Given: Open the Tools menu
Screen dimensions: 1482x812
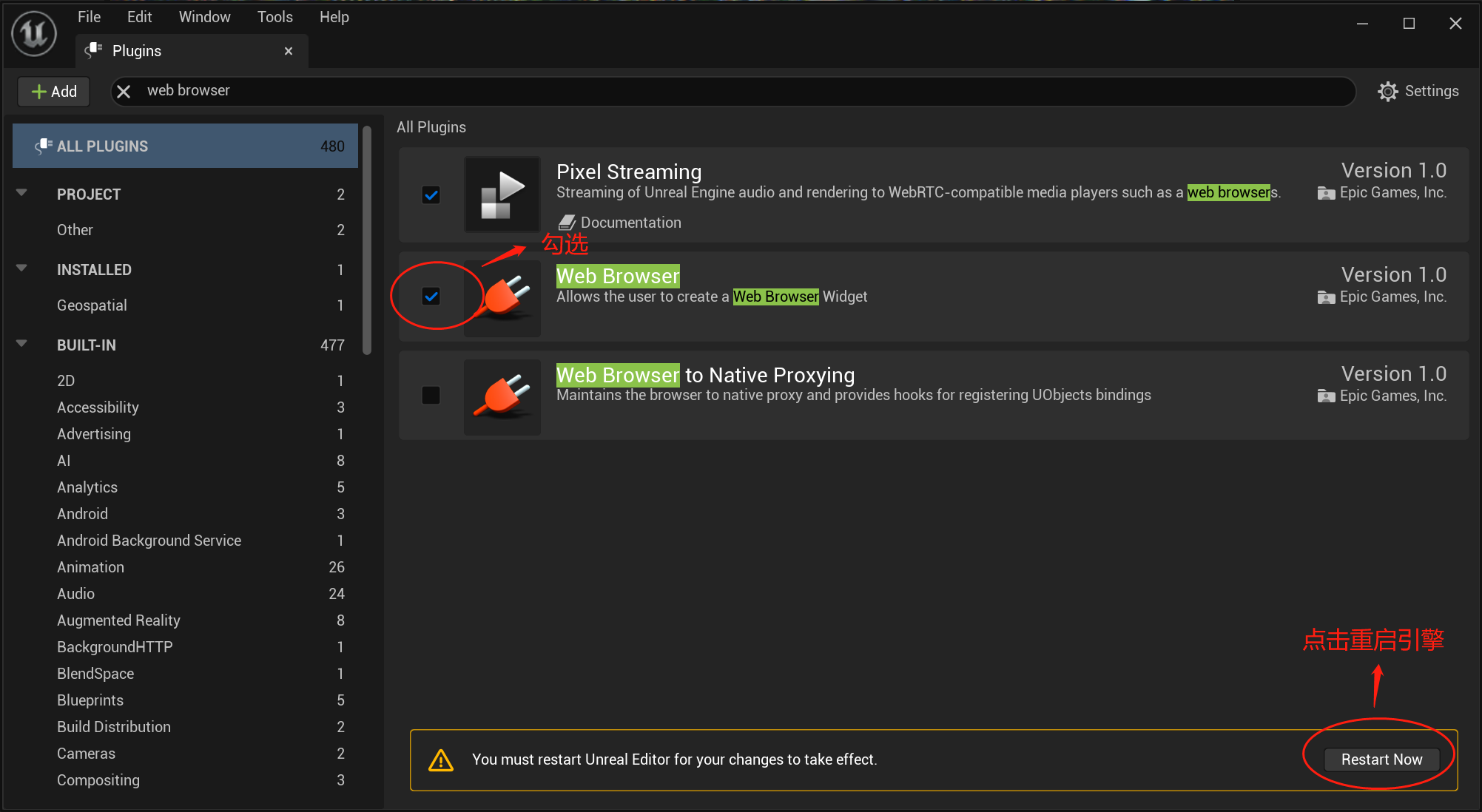Looking at the screenshot, I should click(274, 16).
